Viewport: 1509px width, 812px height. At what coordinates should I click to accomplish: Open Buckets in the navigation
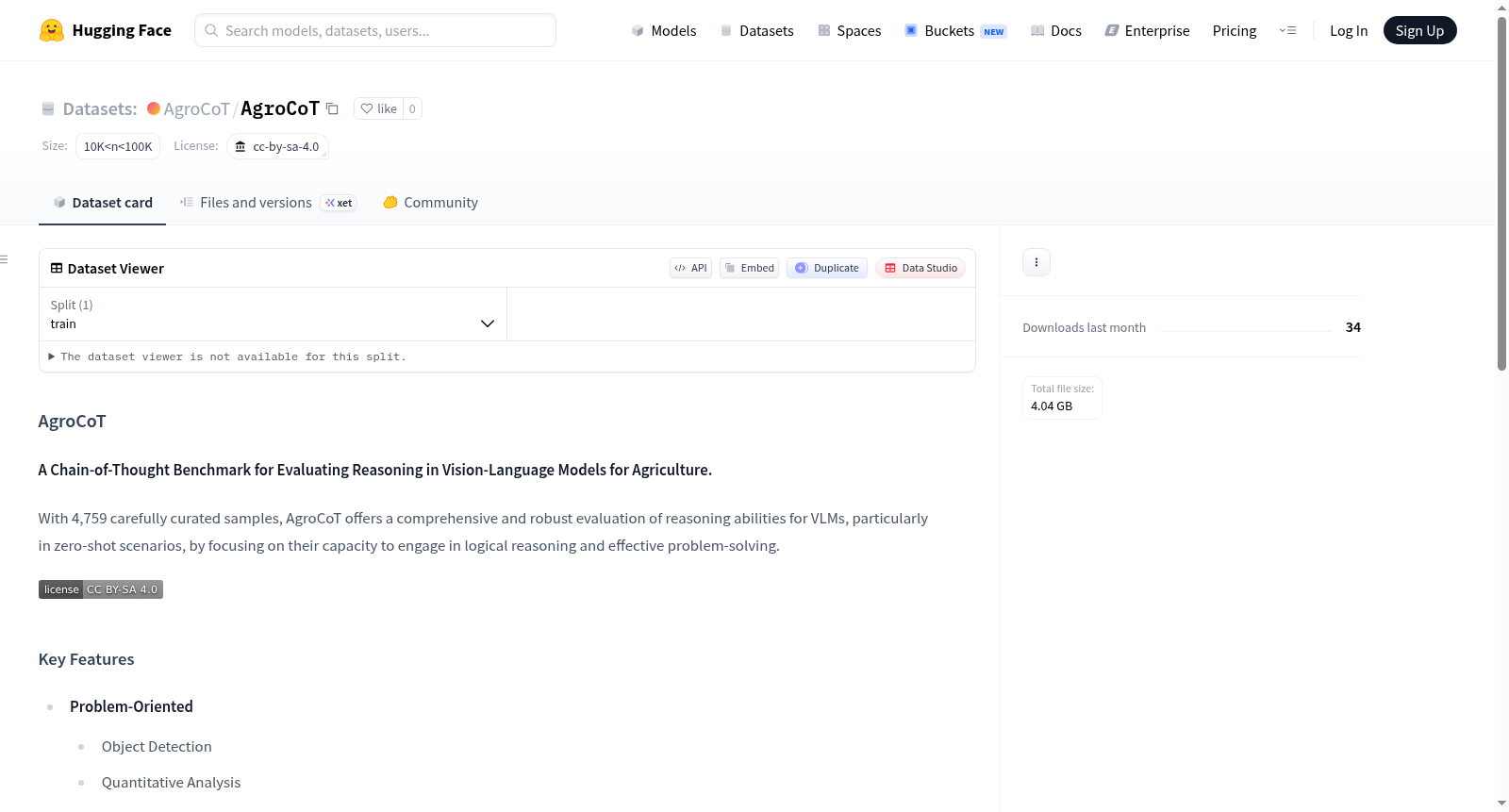pyautogui.click(x=955, y=30)
